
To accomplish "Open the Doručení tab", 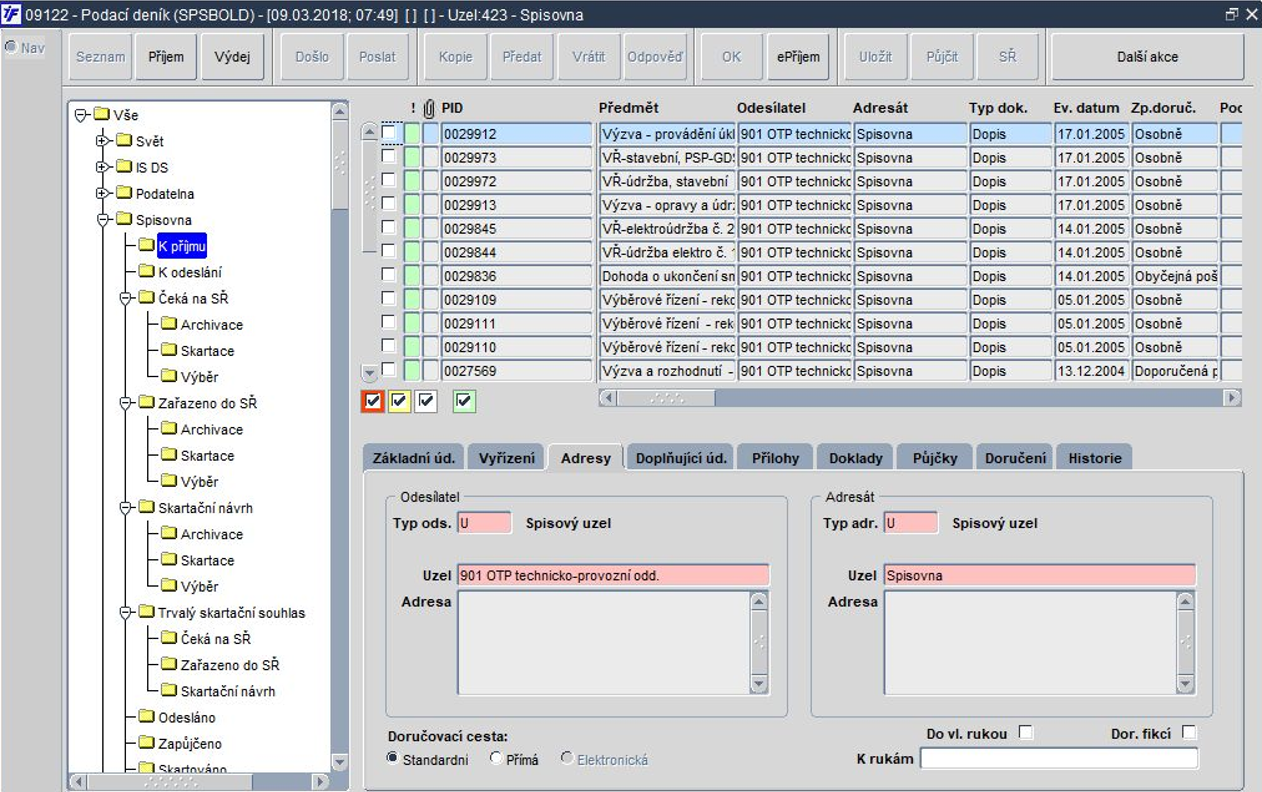I will click(x=1015, y=458).
